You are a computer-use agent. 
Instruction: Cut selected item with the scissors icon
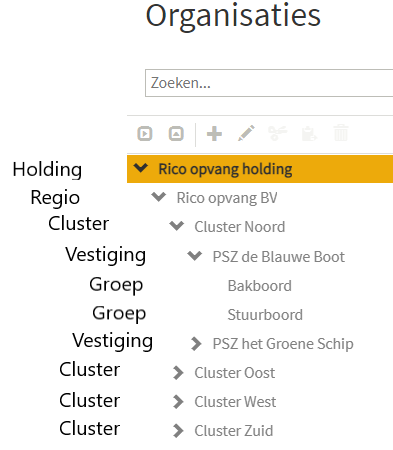pyautogui.click(x=277, y=133)
